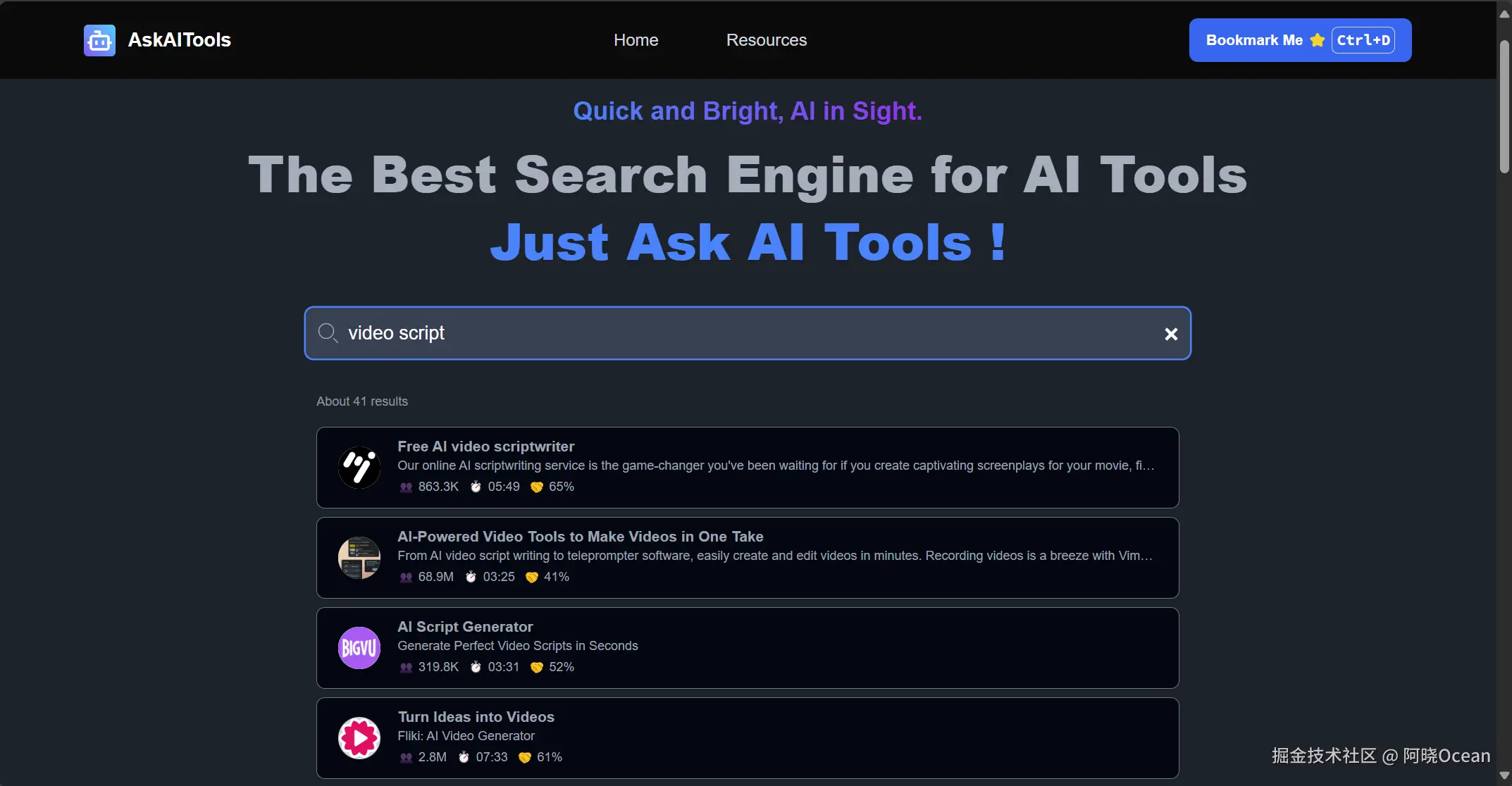Screen dimensions: 1512x786
Task: Open the AI Script Generator result title
Action: [x=465, y=627]
